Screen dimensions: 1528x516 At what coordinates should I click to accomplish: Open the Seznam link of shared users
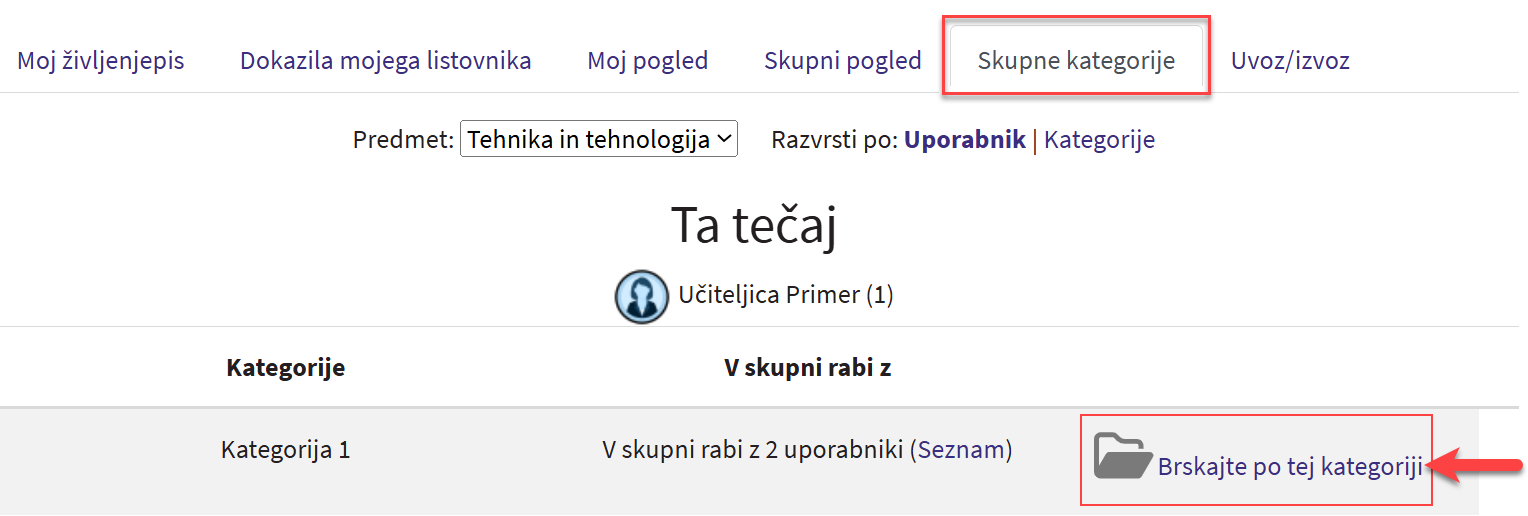[x=961, y=450]
